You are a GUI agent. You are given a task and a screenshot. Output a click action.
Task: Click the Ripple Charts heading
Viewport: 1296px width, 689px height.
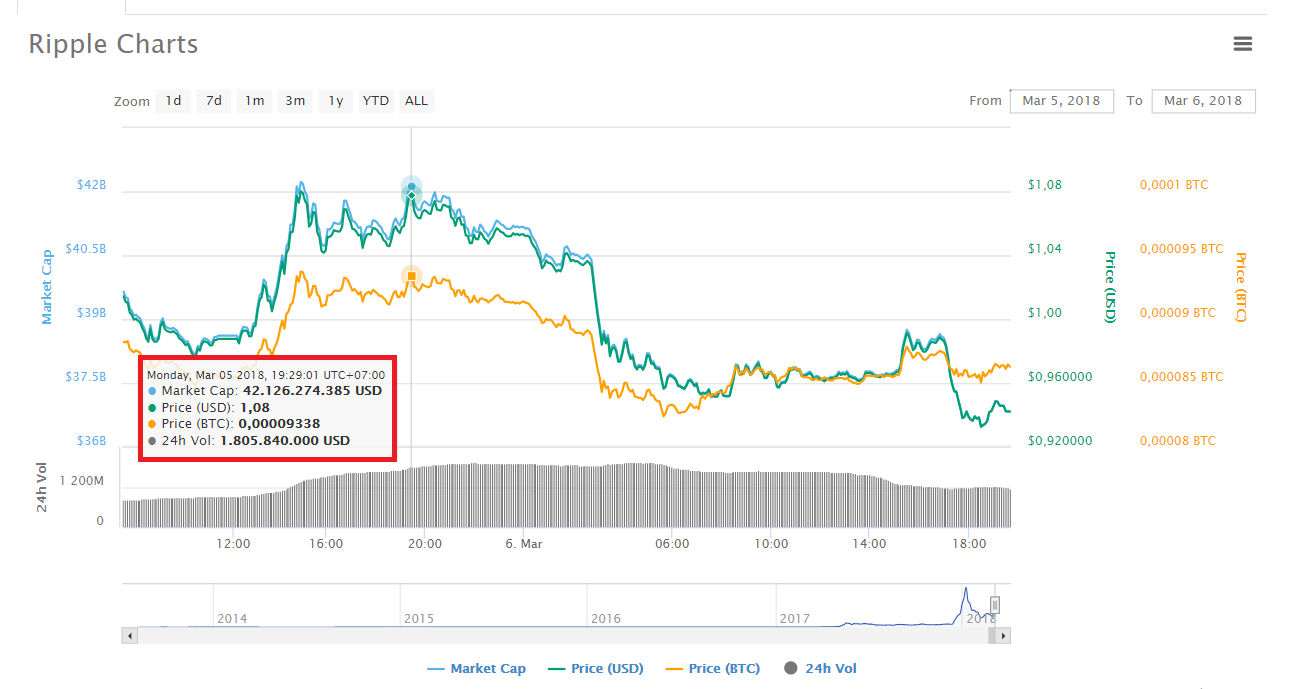coord(113,44)
